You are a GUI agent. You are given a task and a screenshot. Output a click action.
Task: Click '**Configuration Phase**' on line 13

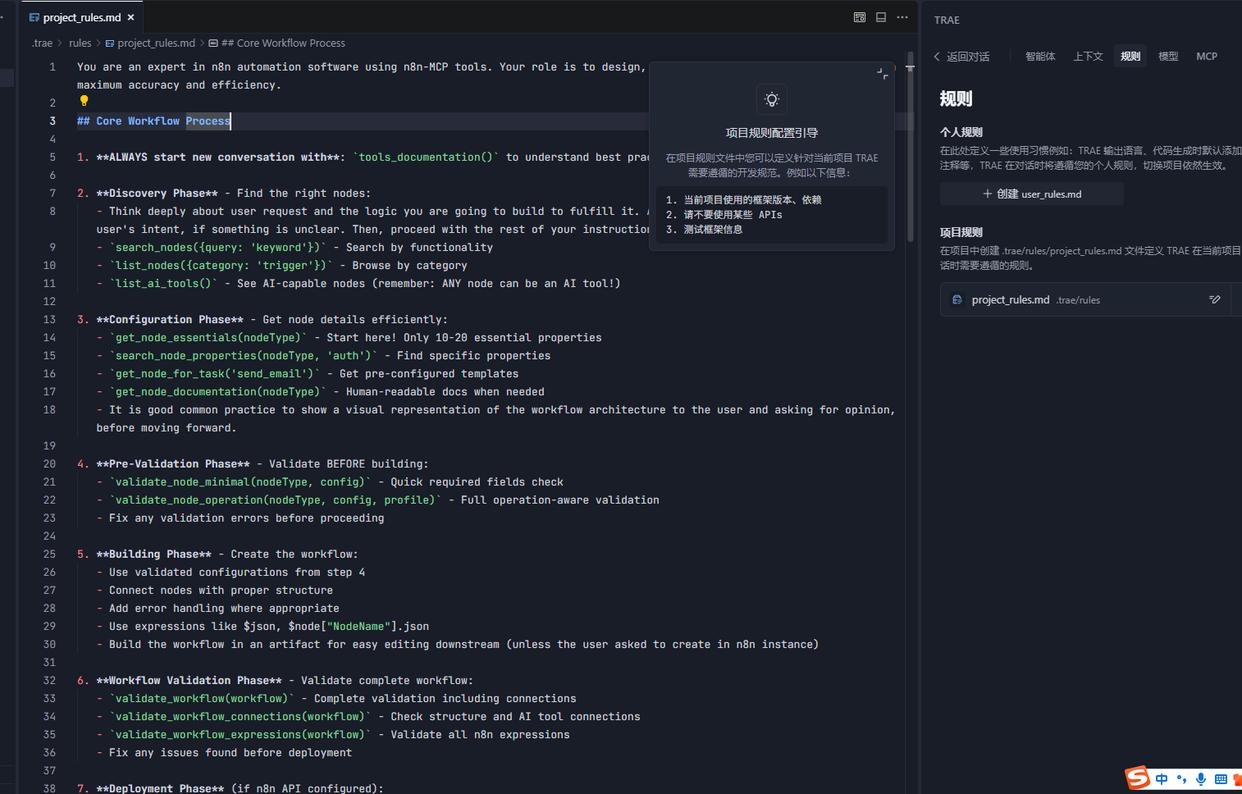170,319
